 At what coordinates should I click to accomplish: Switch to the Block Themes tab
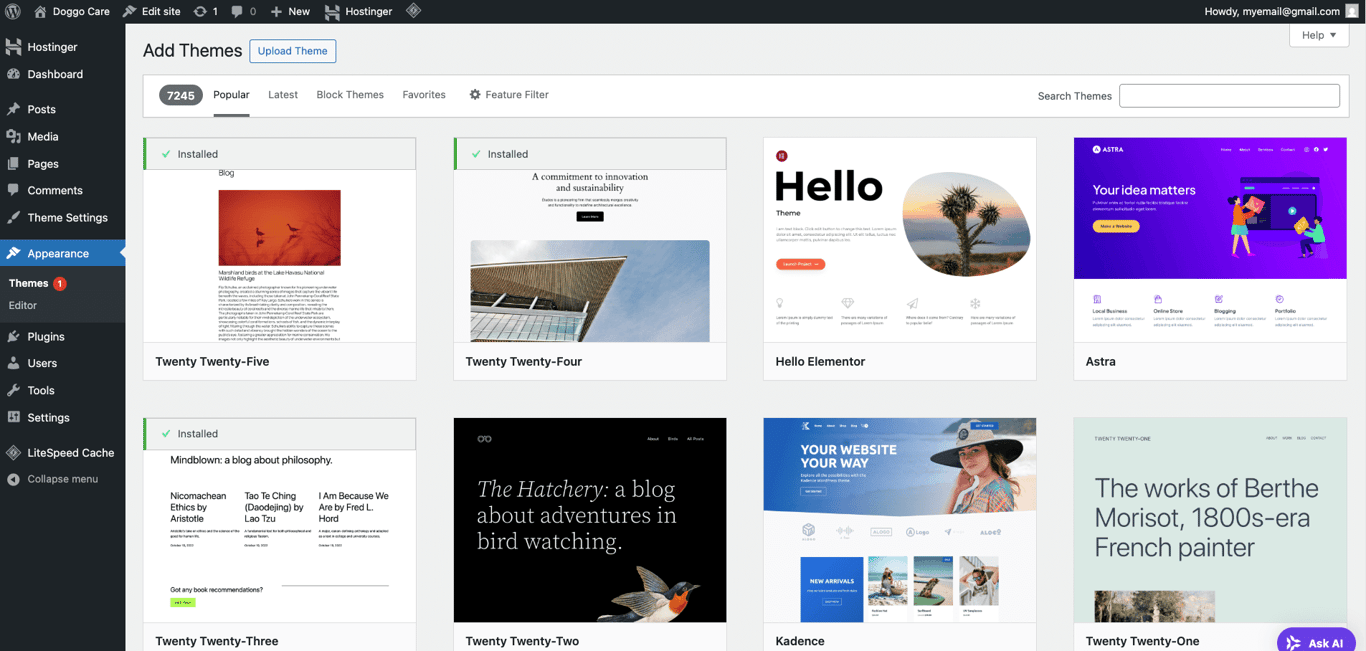tap(350, 94)
